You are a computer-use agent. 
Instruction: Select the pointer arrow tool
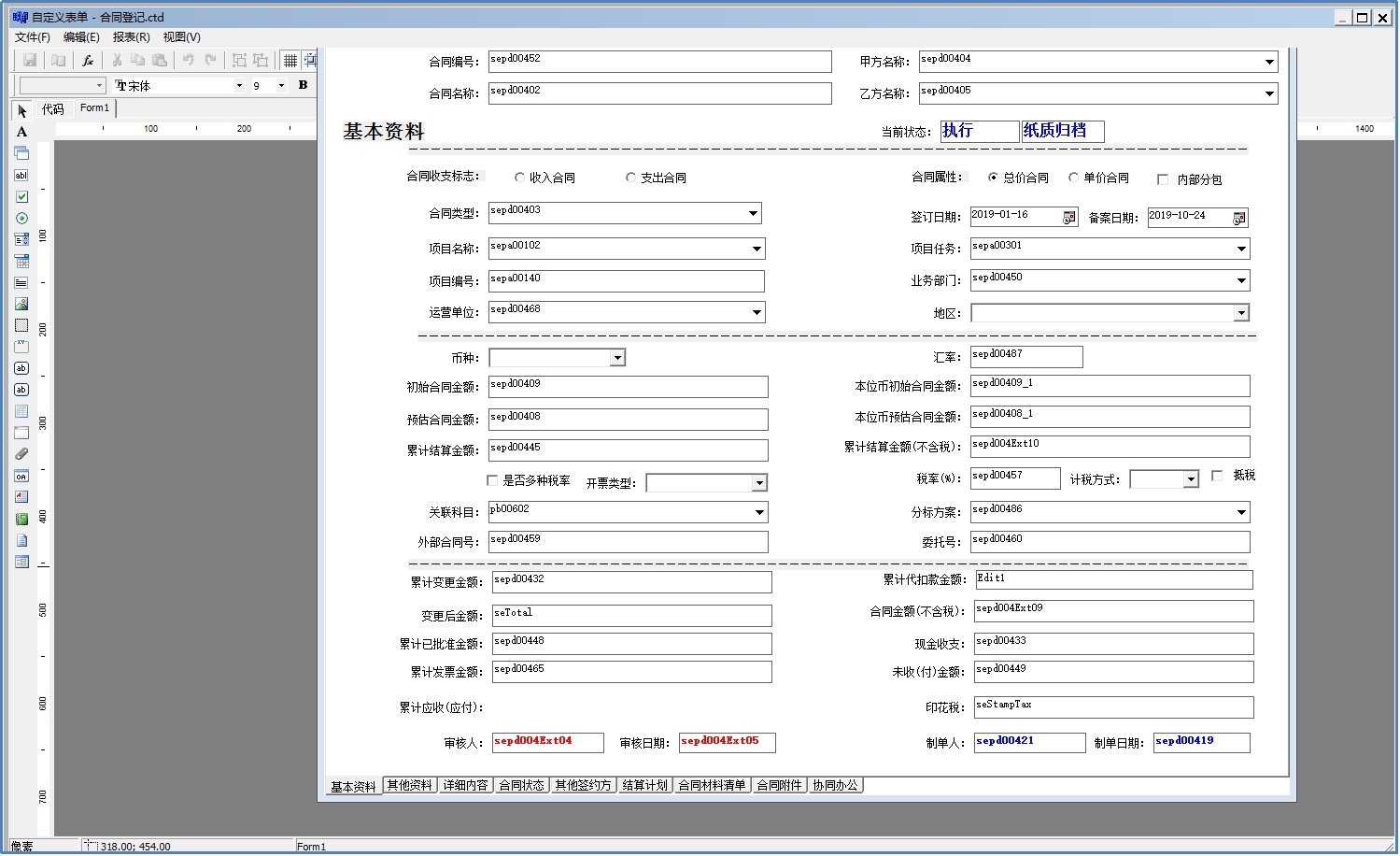[x=21, y=111]
